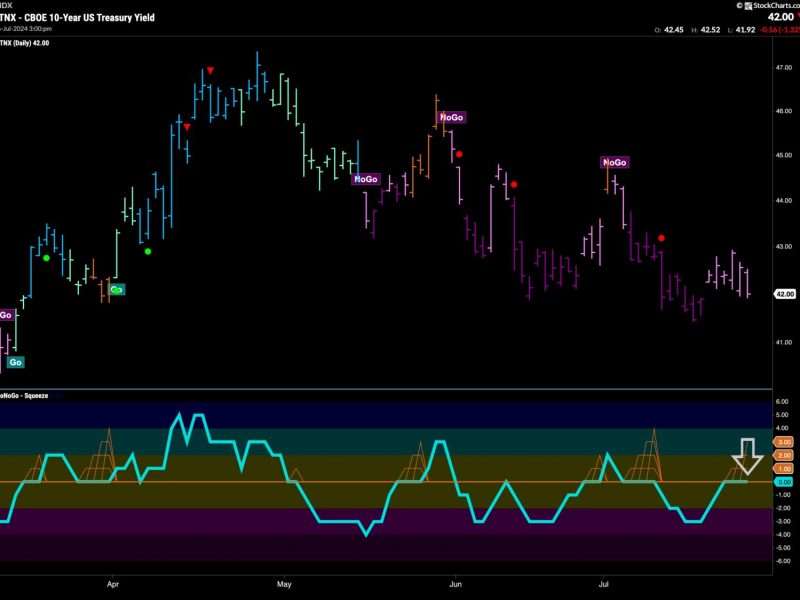This screenshot has height=600, width=800.
Task: Click the NoGo label in mid-May
Action: point(366,179)
